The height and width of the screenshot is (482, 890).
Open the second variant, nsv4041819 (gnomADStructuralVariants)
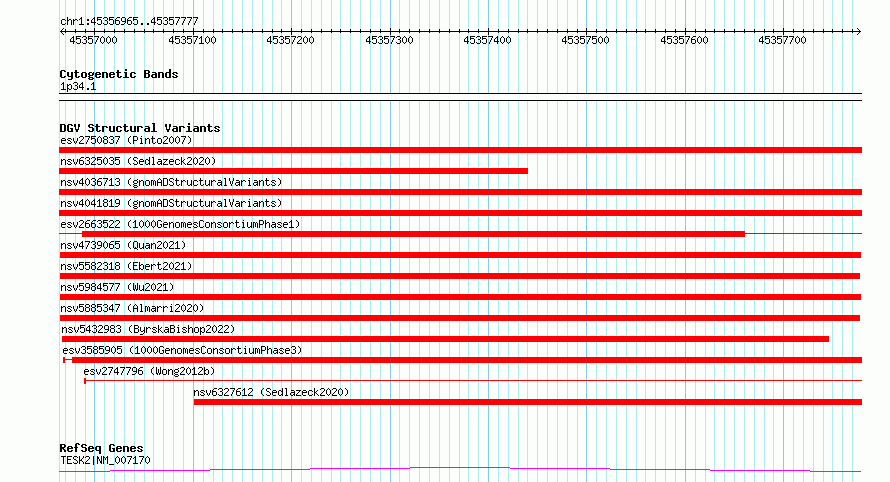(171, 203)
